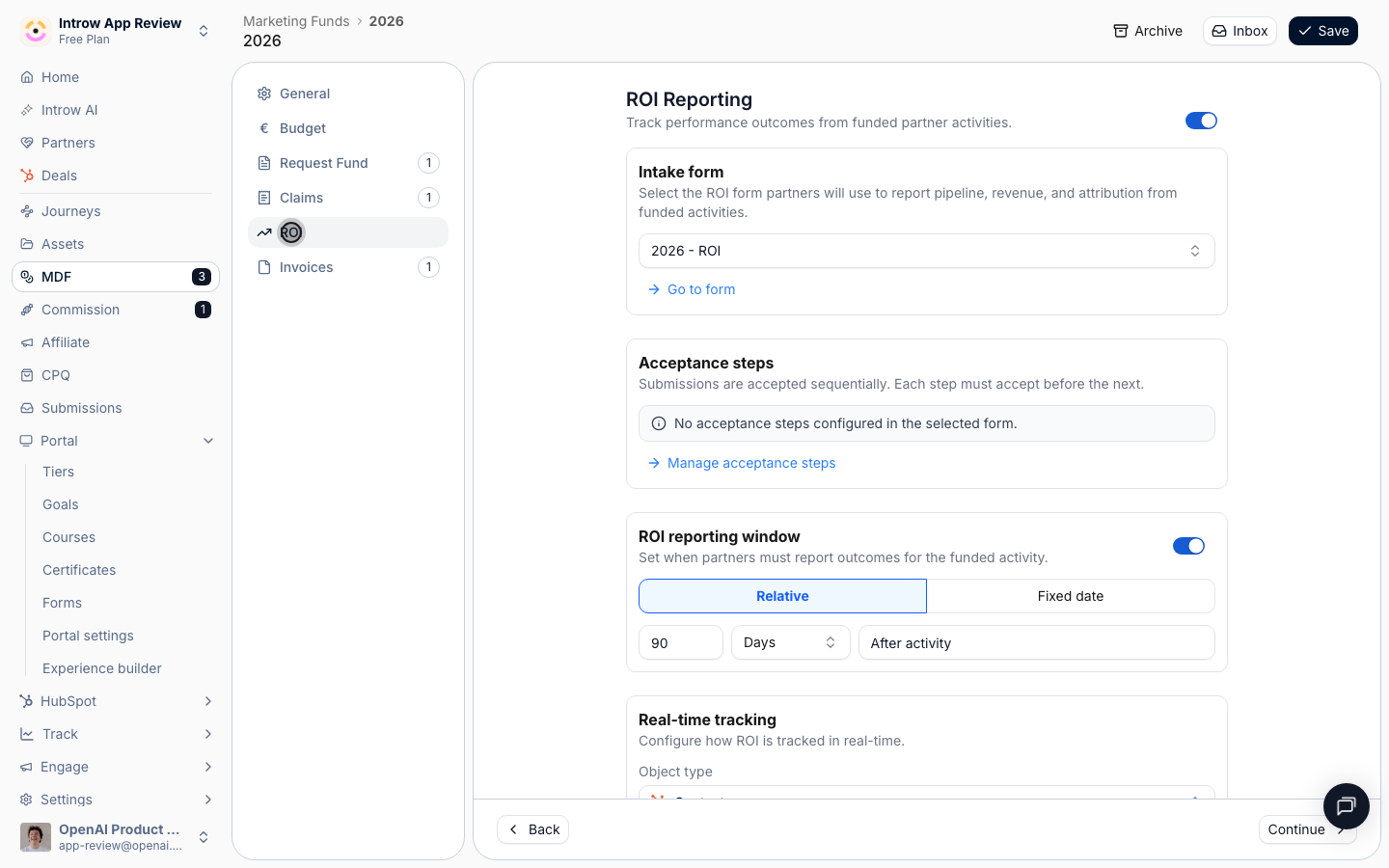Click the Request Fund count badge
The height and width of the screenshot is (868, 1389).
click(x=429, y=163)
